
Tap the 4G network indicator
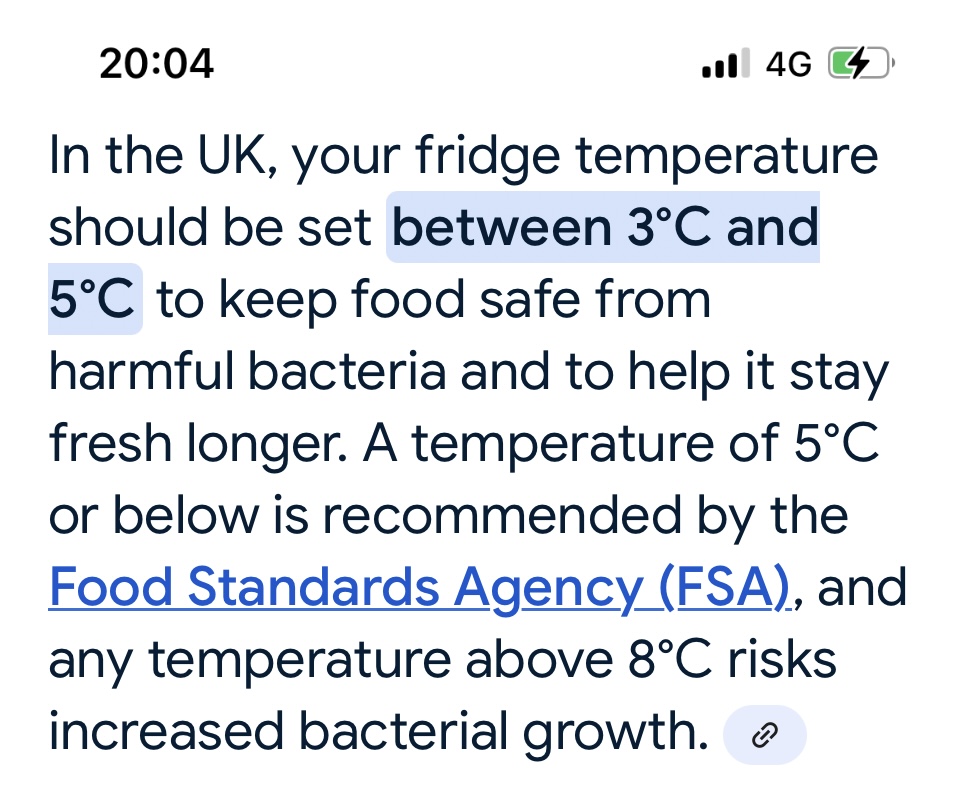click(789, 64)
